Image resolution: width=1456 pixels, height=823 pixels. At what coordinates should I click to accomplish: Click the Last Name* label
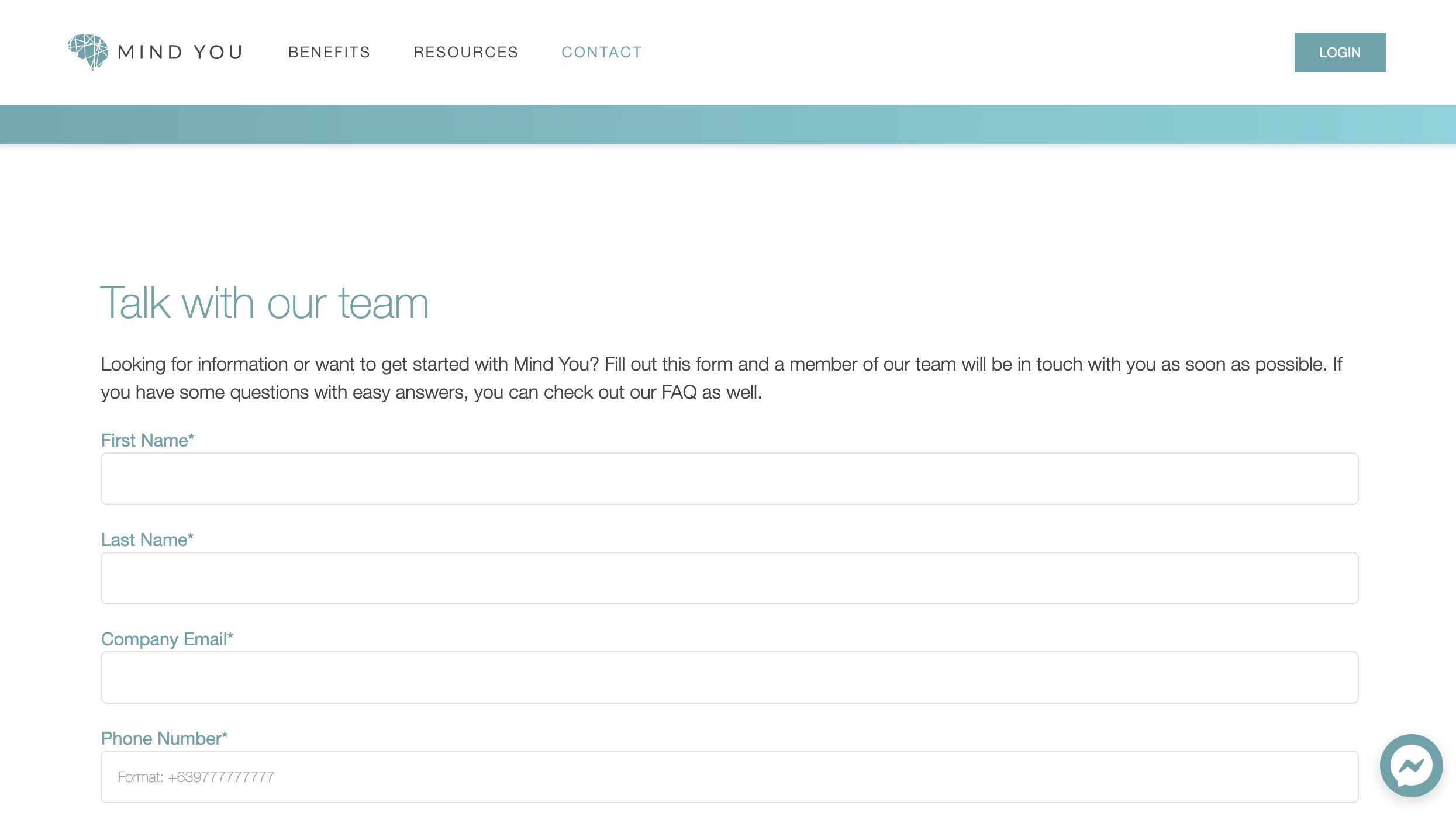[x=147, y=540]
